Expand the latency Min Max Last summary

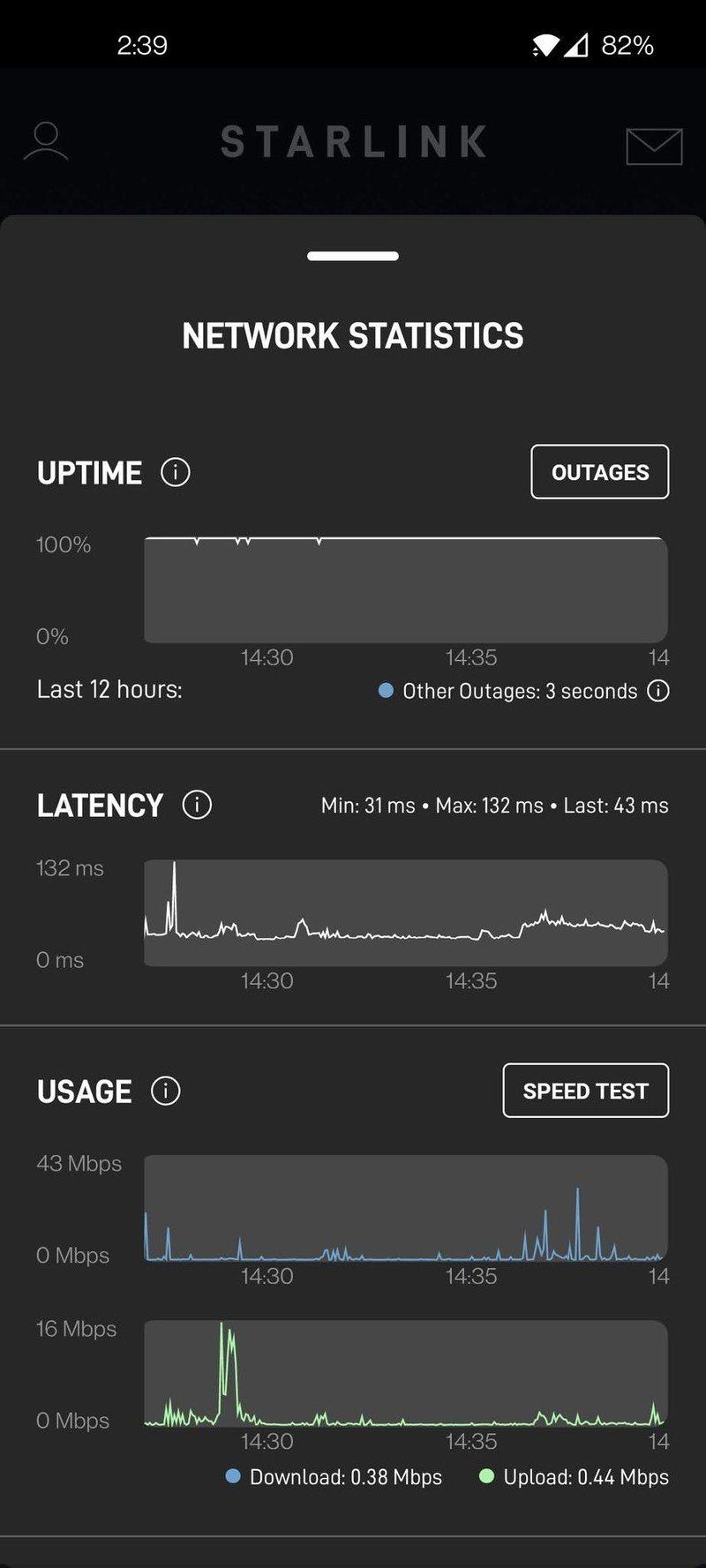[x=494, y=804]
